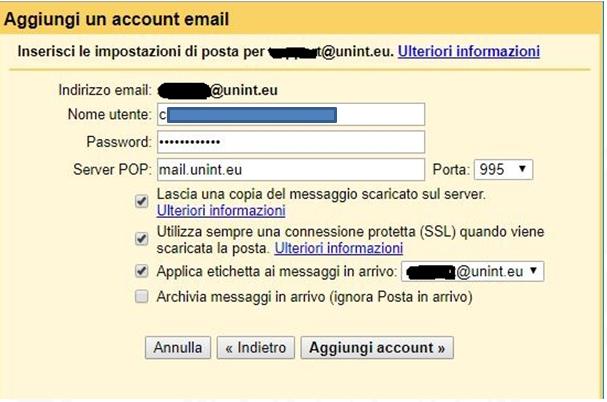
Task: Expand the incoming message label dropdown
Action: tap(472, 271)
